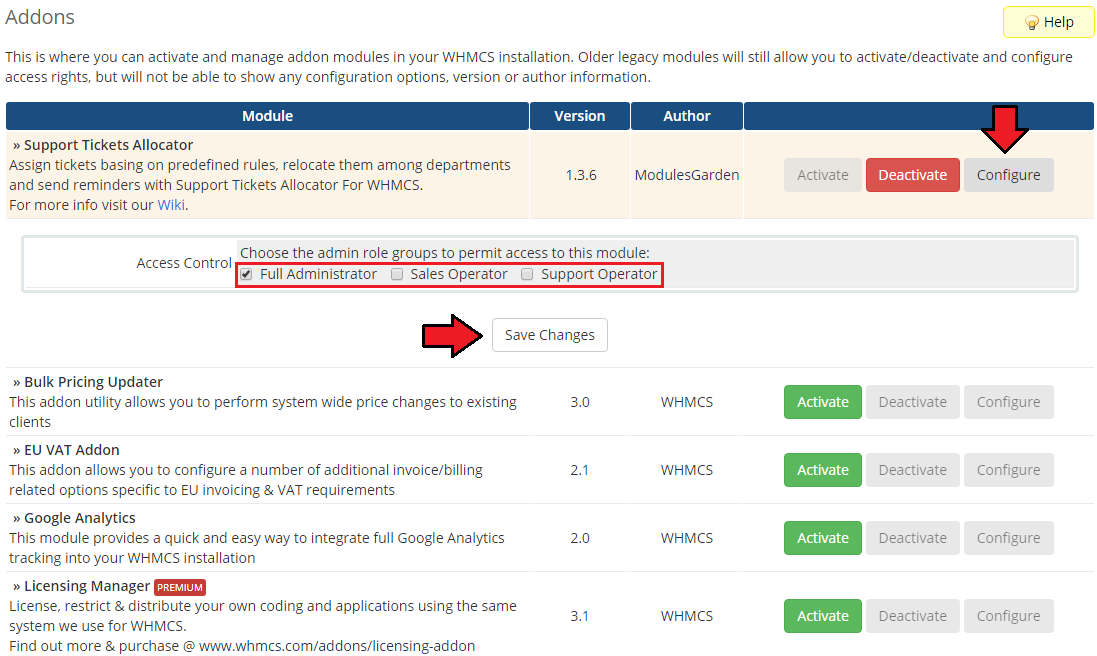Click the lightbulb icon in Help
The height and width of the screenshot is (656, 1097).
[1031, 23]
